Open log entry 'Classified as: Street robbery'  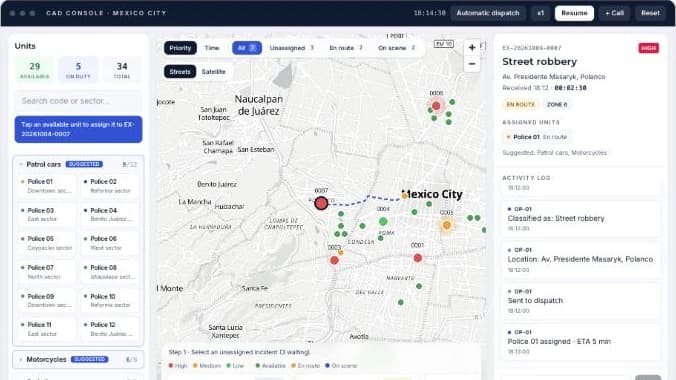tap(581, 219)
